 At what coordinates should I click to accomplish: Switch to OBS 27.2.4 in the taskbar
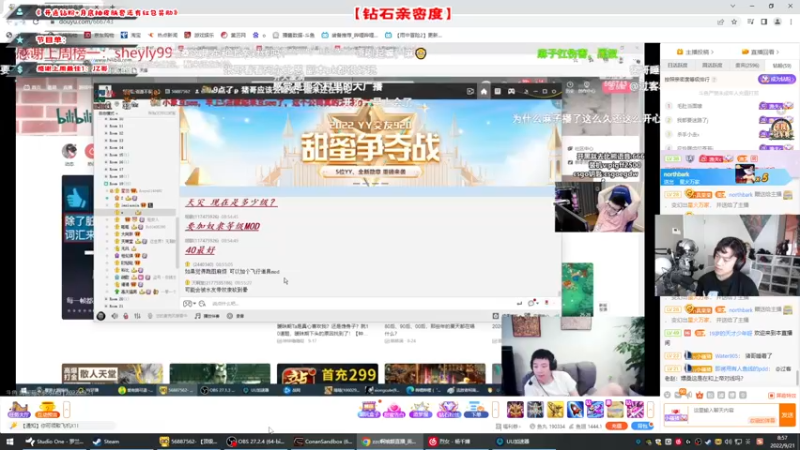pyautogui.click(x=255, y=442)
